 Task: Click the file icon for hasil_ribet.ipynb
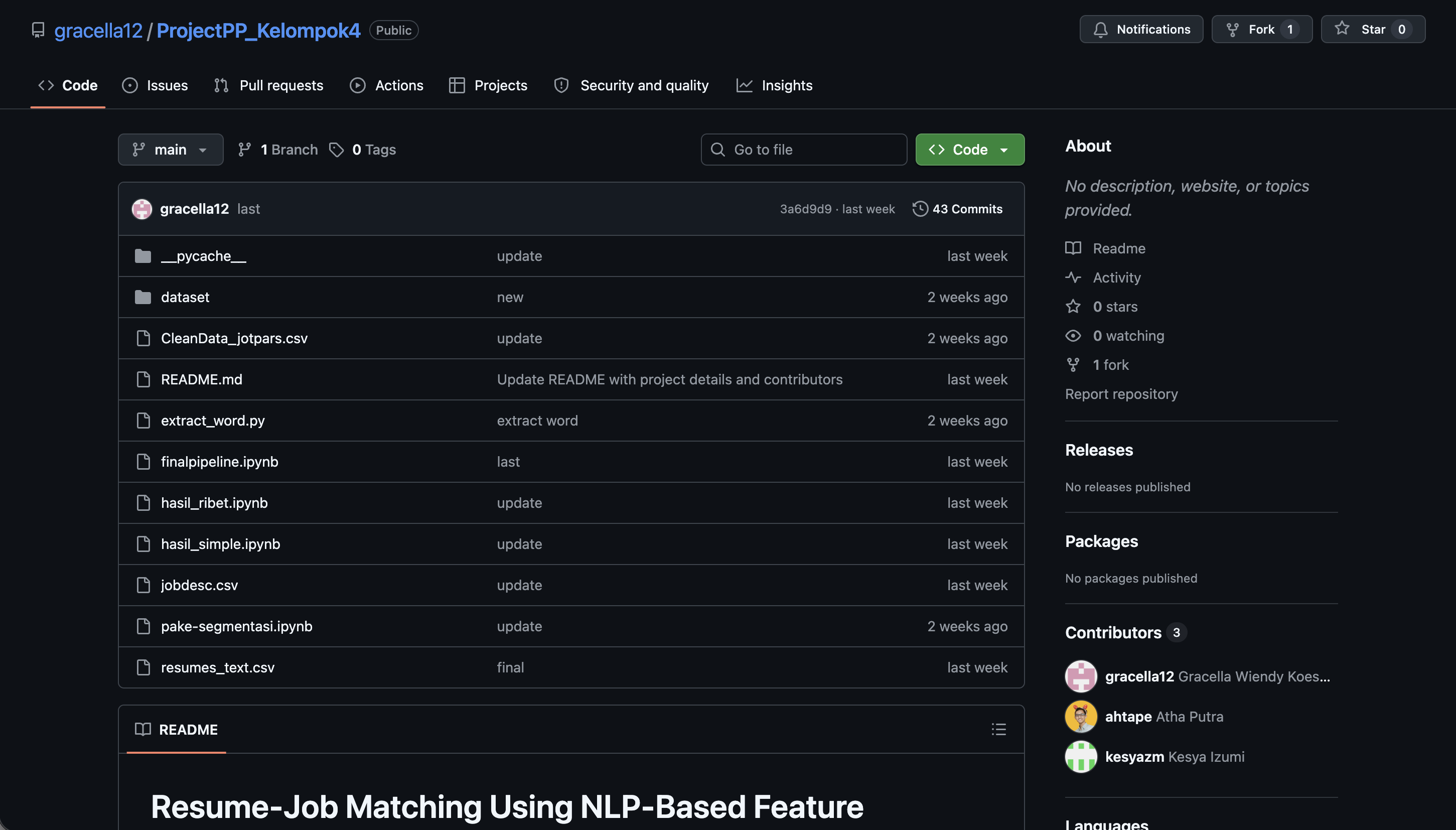click(143, 503)
